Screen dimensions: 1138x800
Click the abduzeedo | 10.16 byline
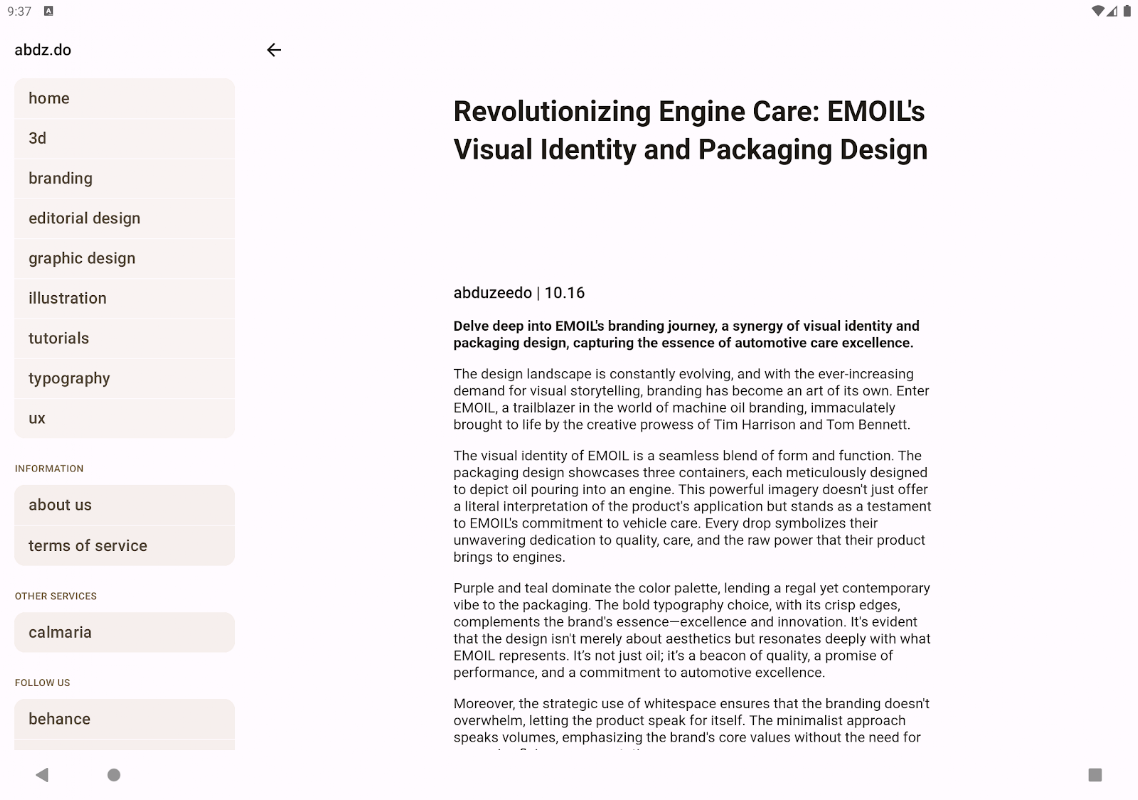519,293
